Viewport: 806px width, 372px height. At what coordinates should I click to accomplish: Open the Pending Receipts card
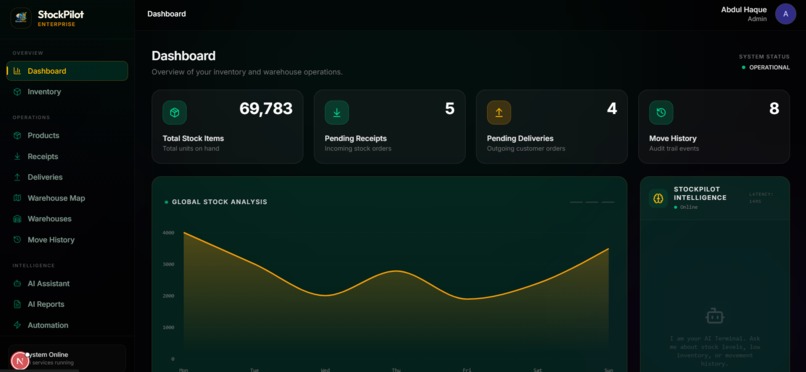pyautogui.click(x=390, y=127)
